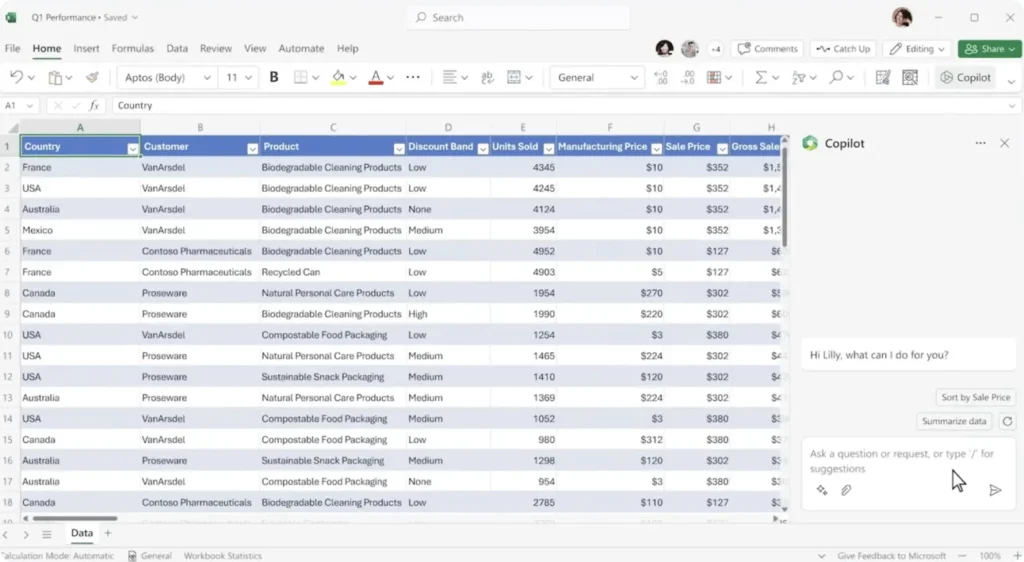Viewport: 1024px width, 562px height.
Task: Open the Formulas ribbon tab
Action: 133,48
